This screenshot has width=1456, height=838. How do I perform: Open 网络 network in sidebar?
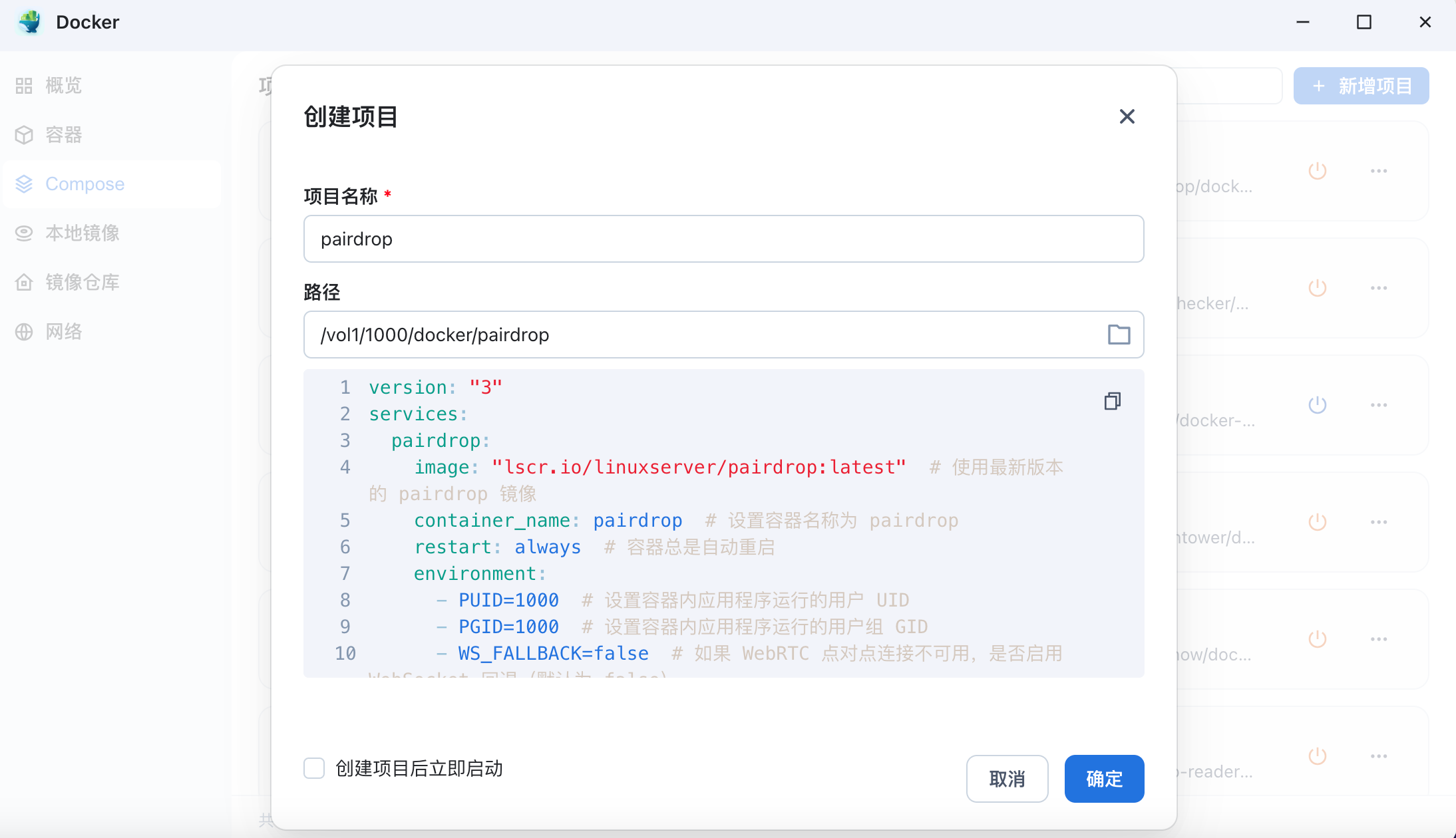[111, 332]
